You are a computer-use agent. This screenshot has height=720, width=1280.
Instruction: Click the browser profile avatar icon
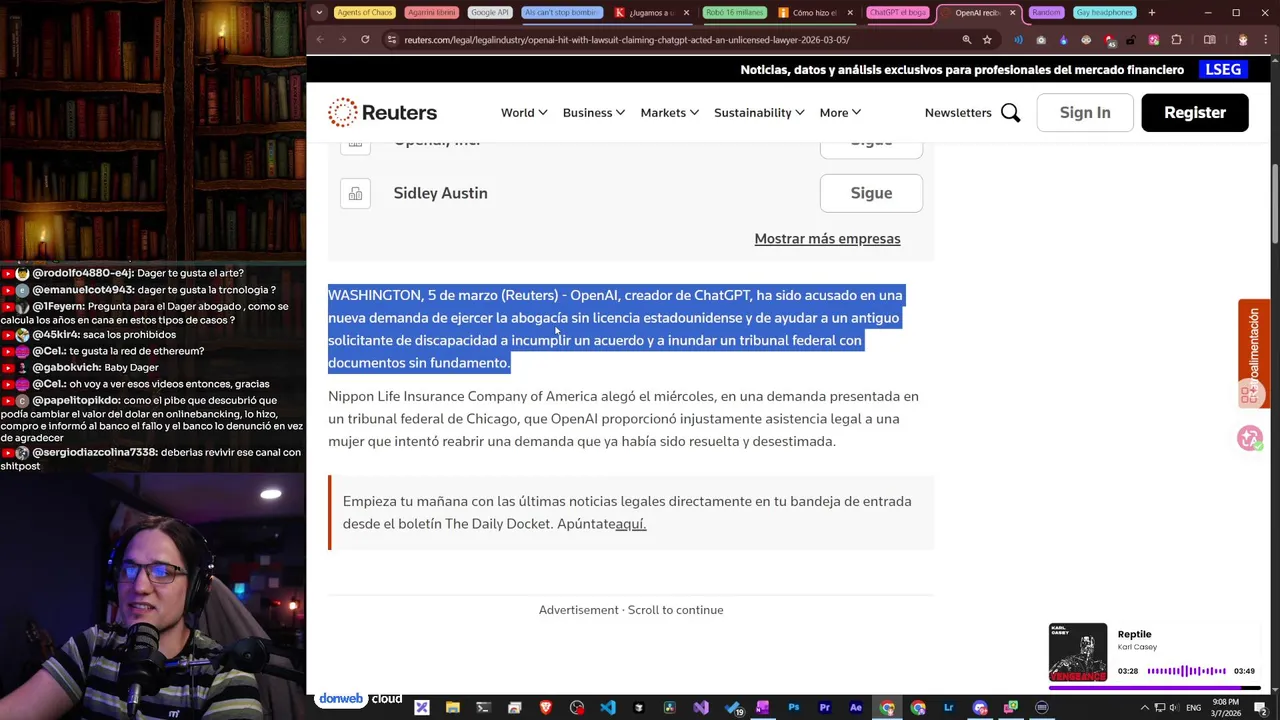point(1243,40)
